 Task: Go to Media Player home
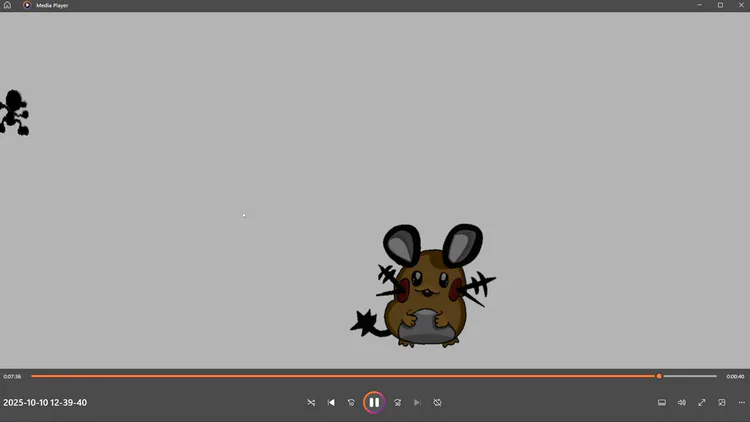(x=7, y=5)
